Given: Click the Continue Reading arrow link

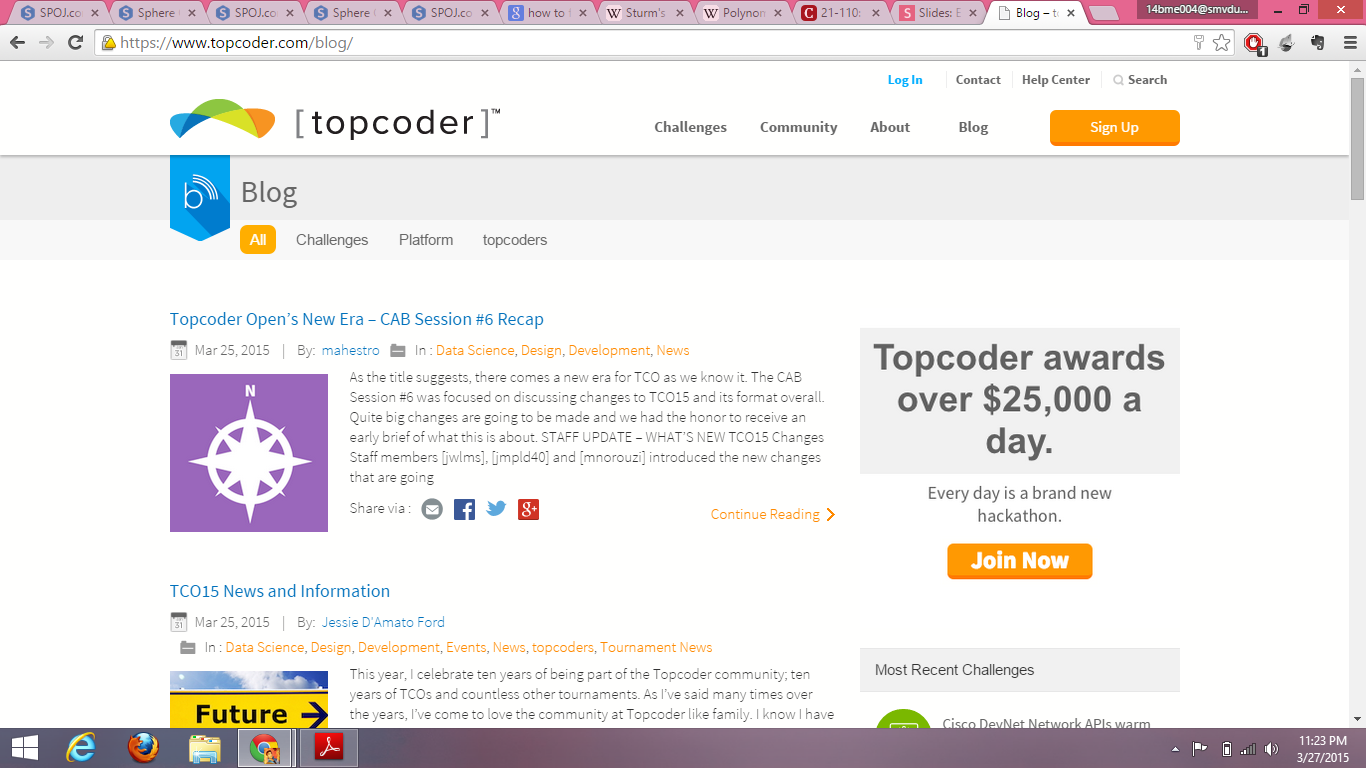Looking at the screenshot, I should point(773,514).
